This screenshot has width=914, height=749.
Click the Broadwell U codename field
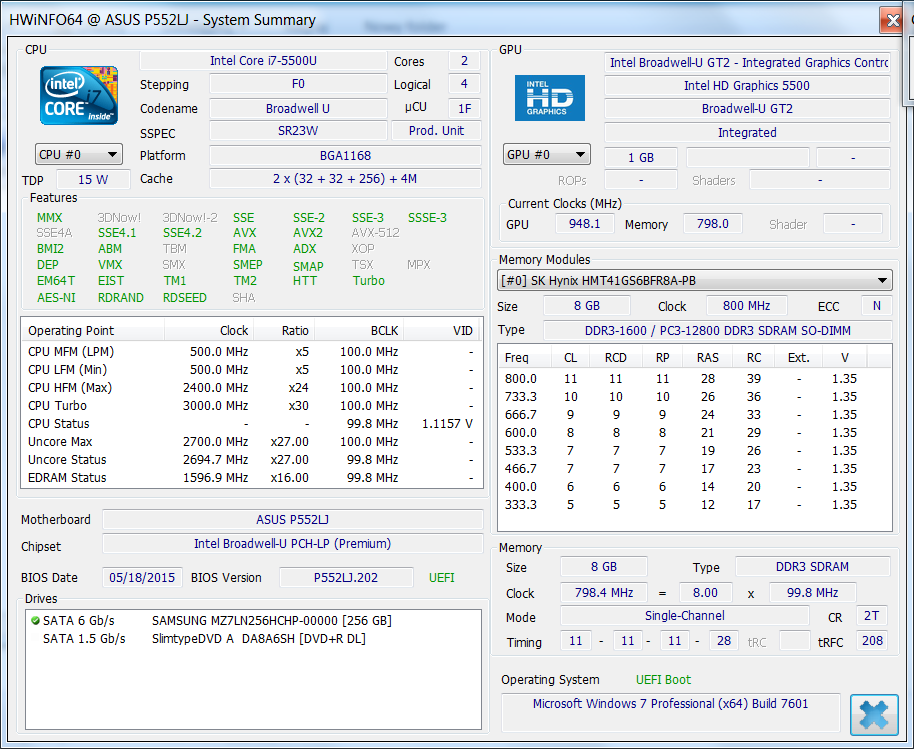tap(298, 108)
